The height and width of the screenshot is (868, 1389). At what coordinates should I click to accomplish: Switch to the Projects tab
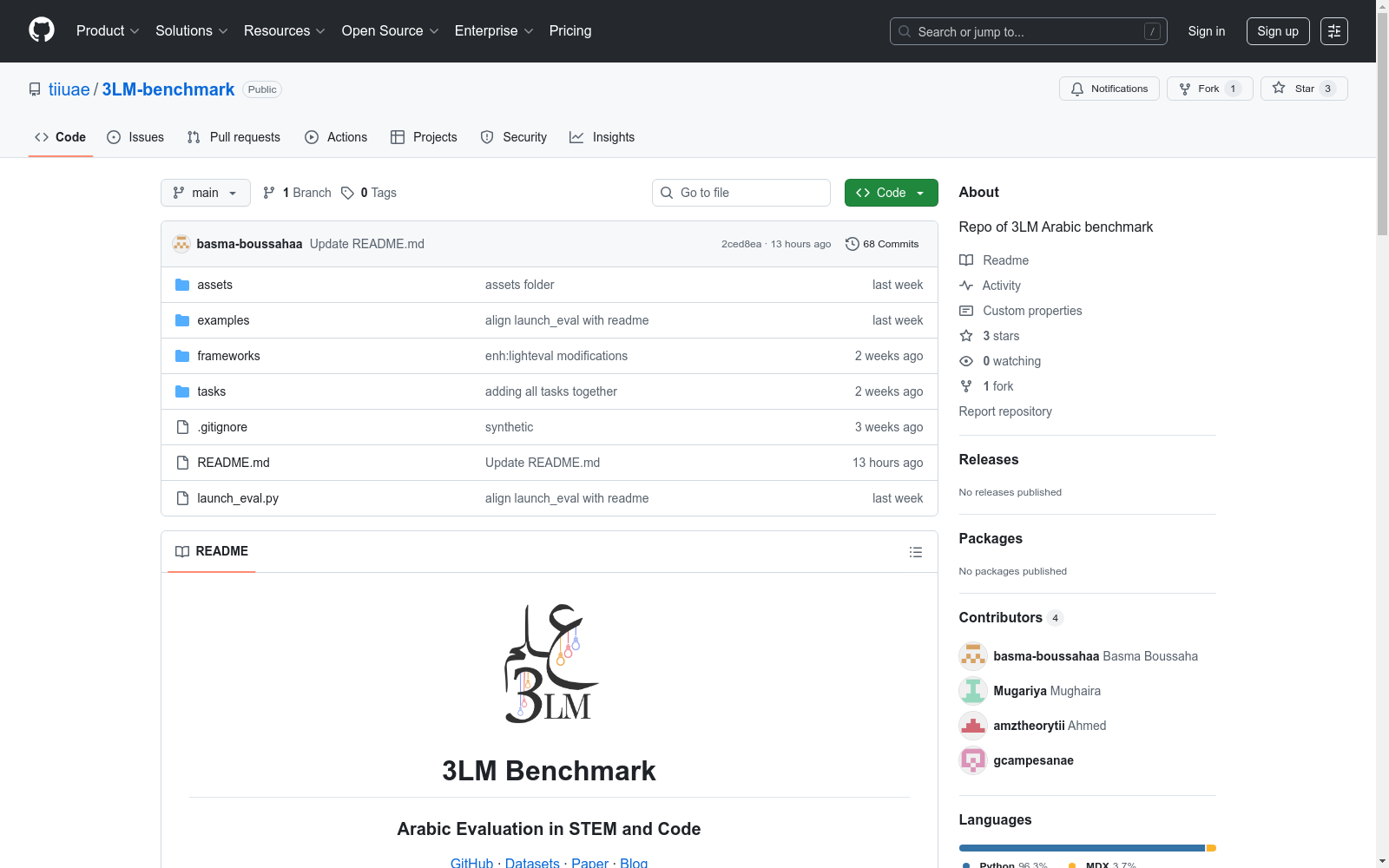click(x=424, y=137)
